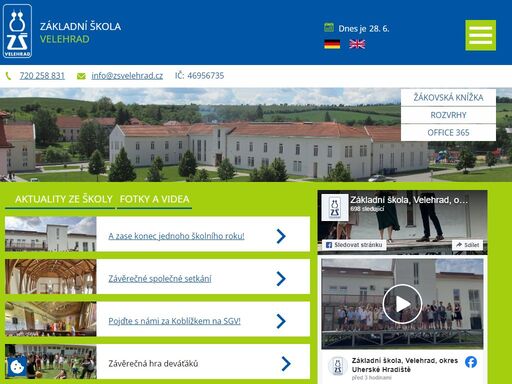Click arrow for Závěrečná hra deváťáků

[286, 363]
